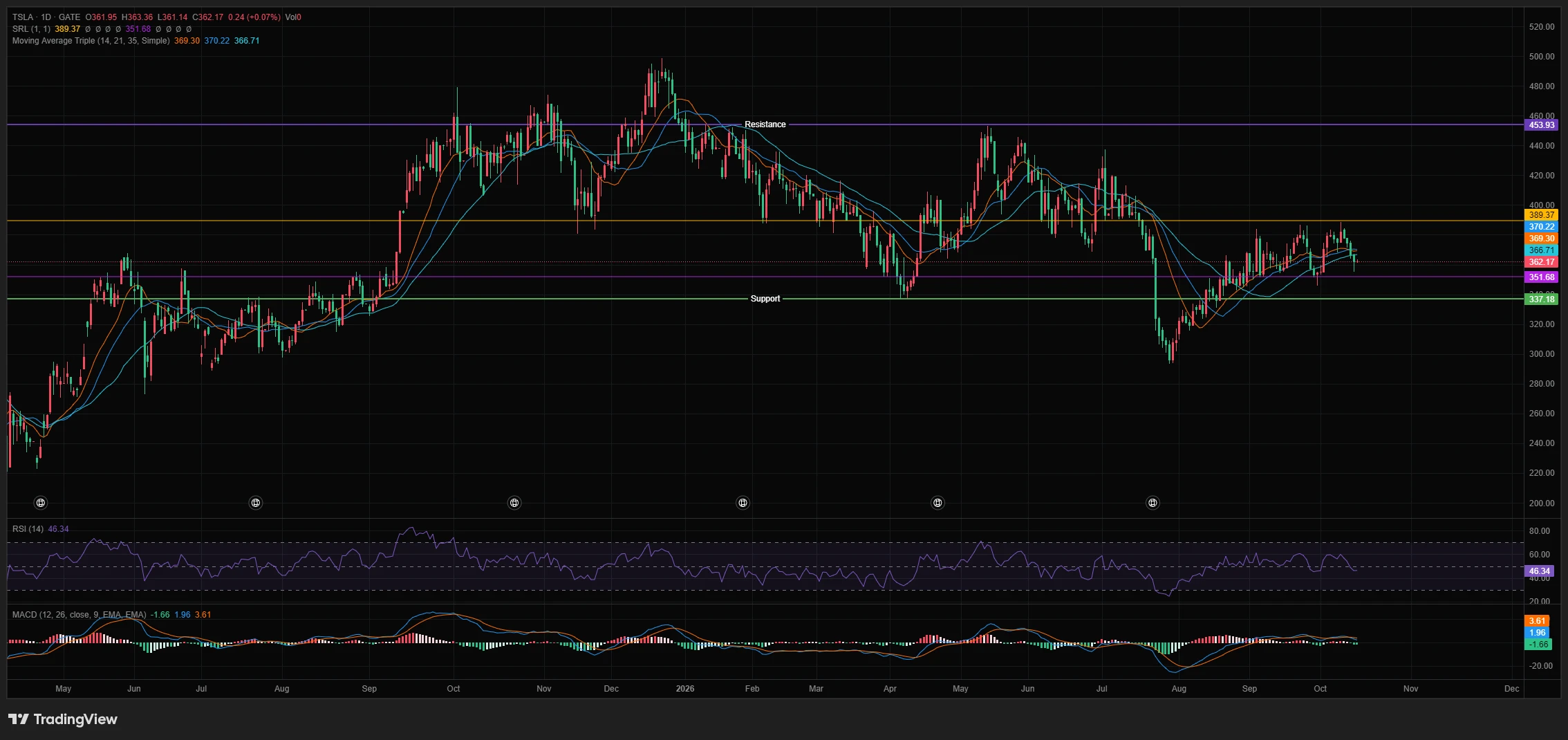Click the 337.18 green support price tag
This screenshot has height=740, width=1568.
click(1542, 299)
